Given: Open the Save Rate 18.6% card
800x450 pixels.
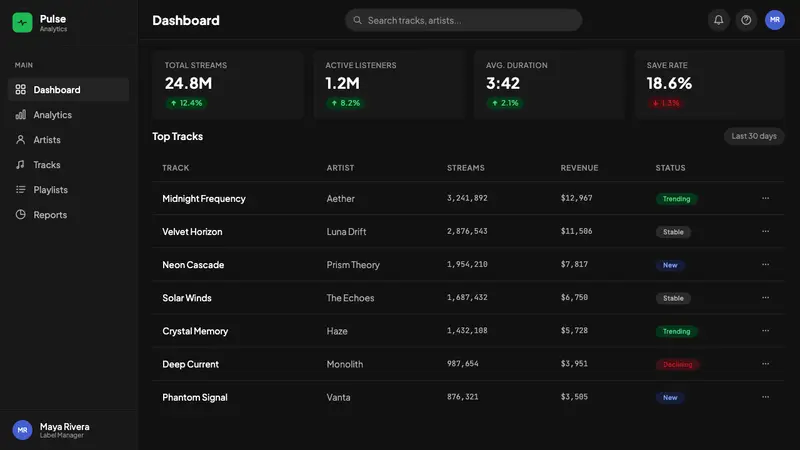Looking at the screenshot, I should click(710, 85).
